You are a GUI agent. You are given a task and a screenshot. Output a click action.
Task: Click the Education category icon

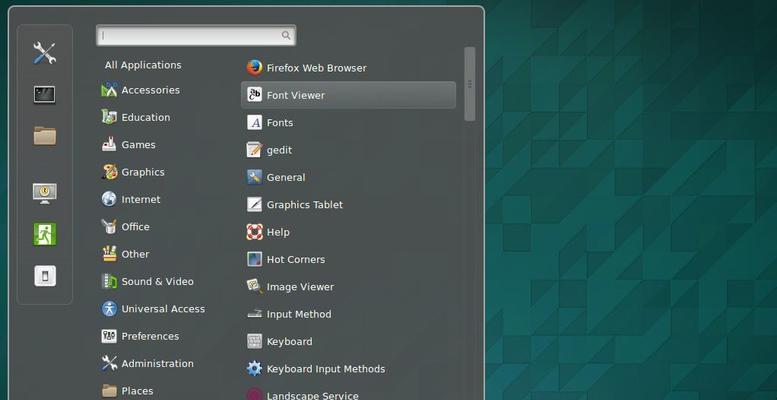pos(109,117)
